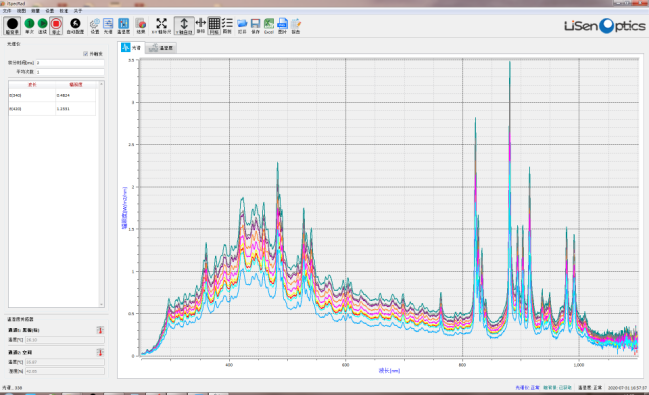
Task: Click the scroll-up arrow of wavelength table
Action: point(101,84)
